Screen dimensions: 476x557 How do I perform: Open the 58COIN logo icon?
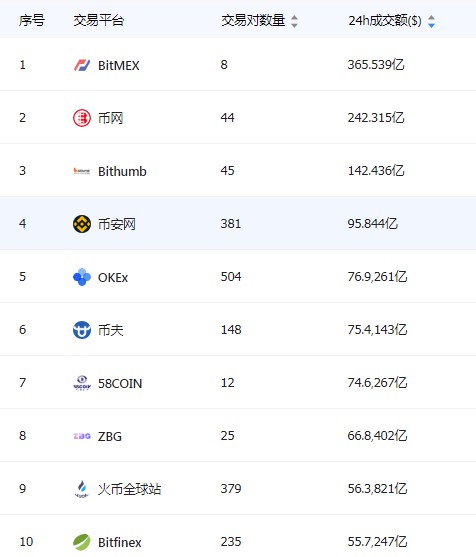coord(82,383)
